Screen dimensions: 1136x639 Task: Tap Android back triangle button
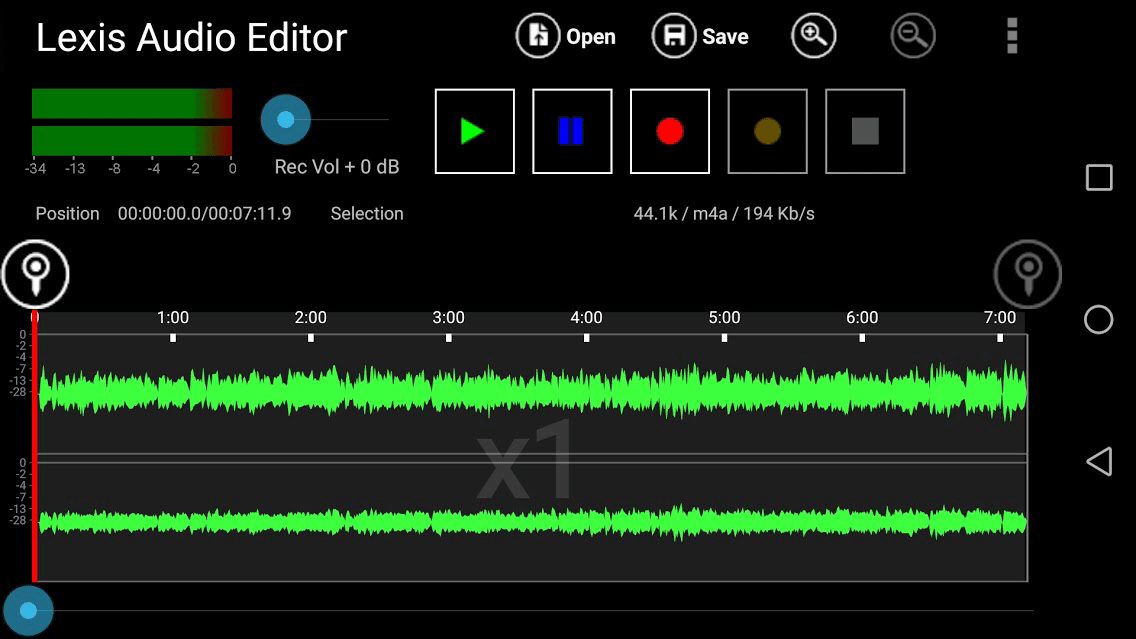[1099, 462]
